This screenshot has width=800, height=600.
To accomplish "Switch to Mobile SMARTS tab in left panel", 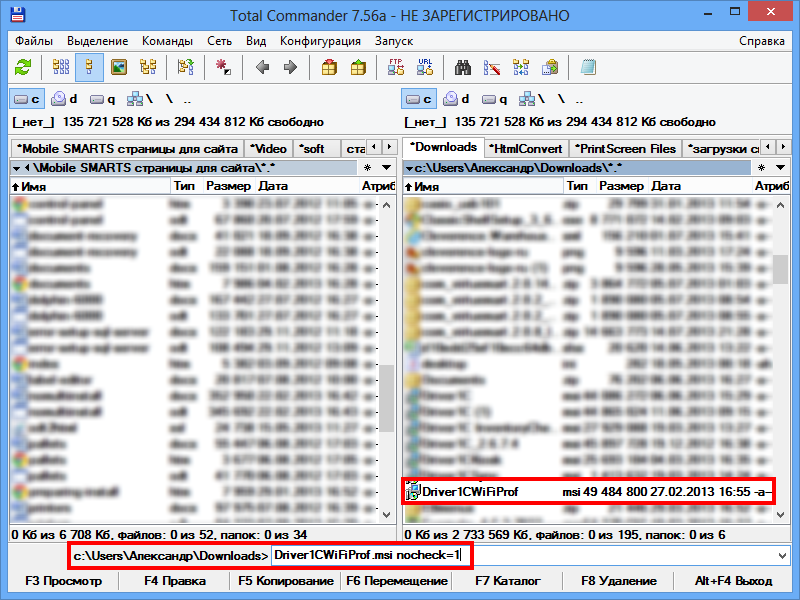I will pos(127,149).
